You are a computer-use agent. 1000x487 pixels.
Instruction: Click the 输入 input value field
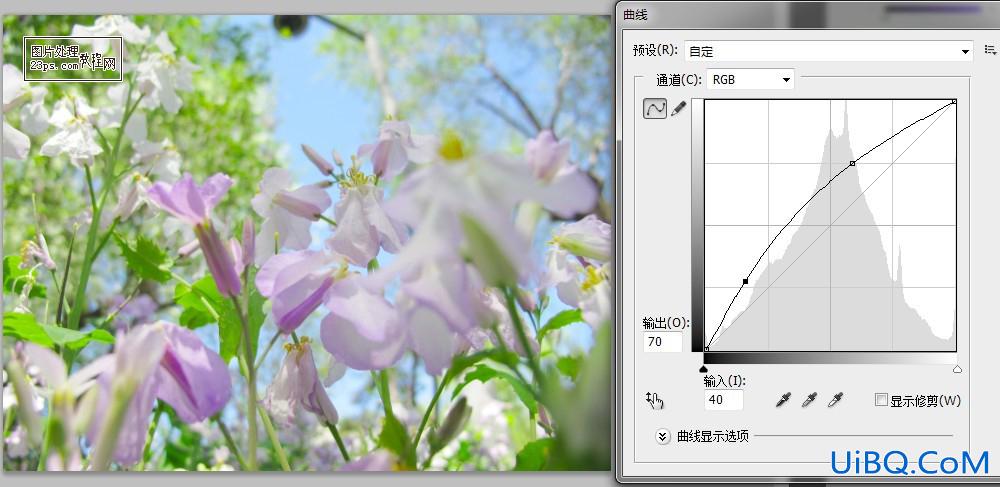tap(724, 400)
